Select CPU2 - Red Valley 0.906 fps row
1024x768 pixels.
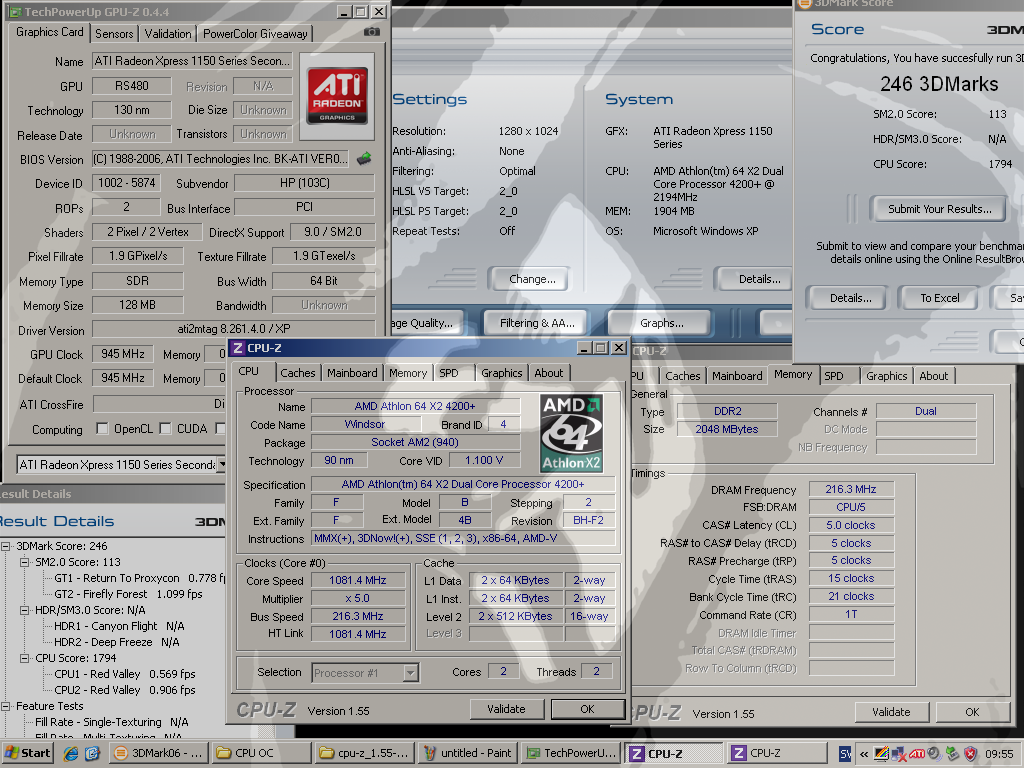(x=125, y=690)
